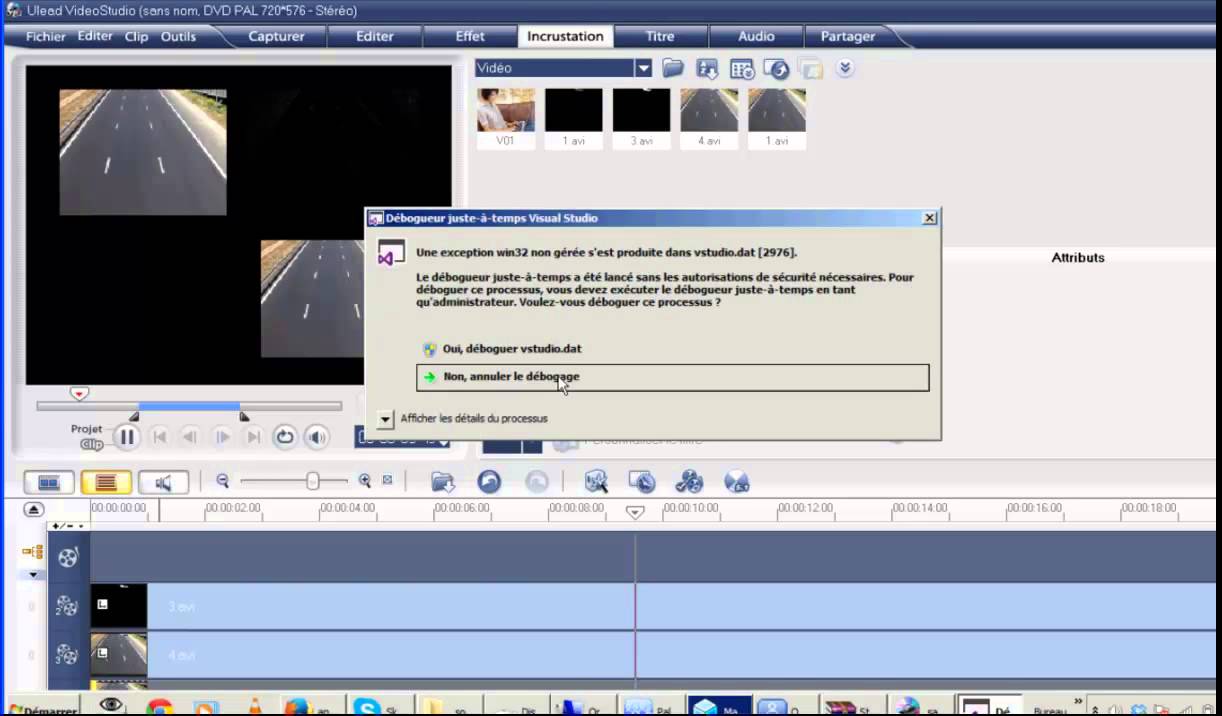Screen dimensions: 1222x716
Task: Click magnifier-over-film icon in timeline toolbar
Action: click(x=596, y=482)
